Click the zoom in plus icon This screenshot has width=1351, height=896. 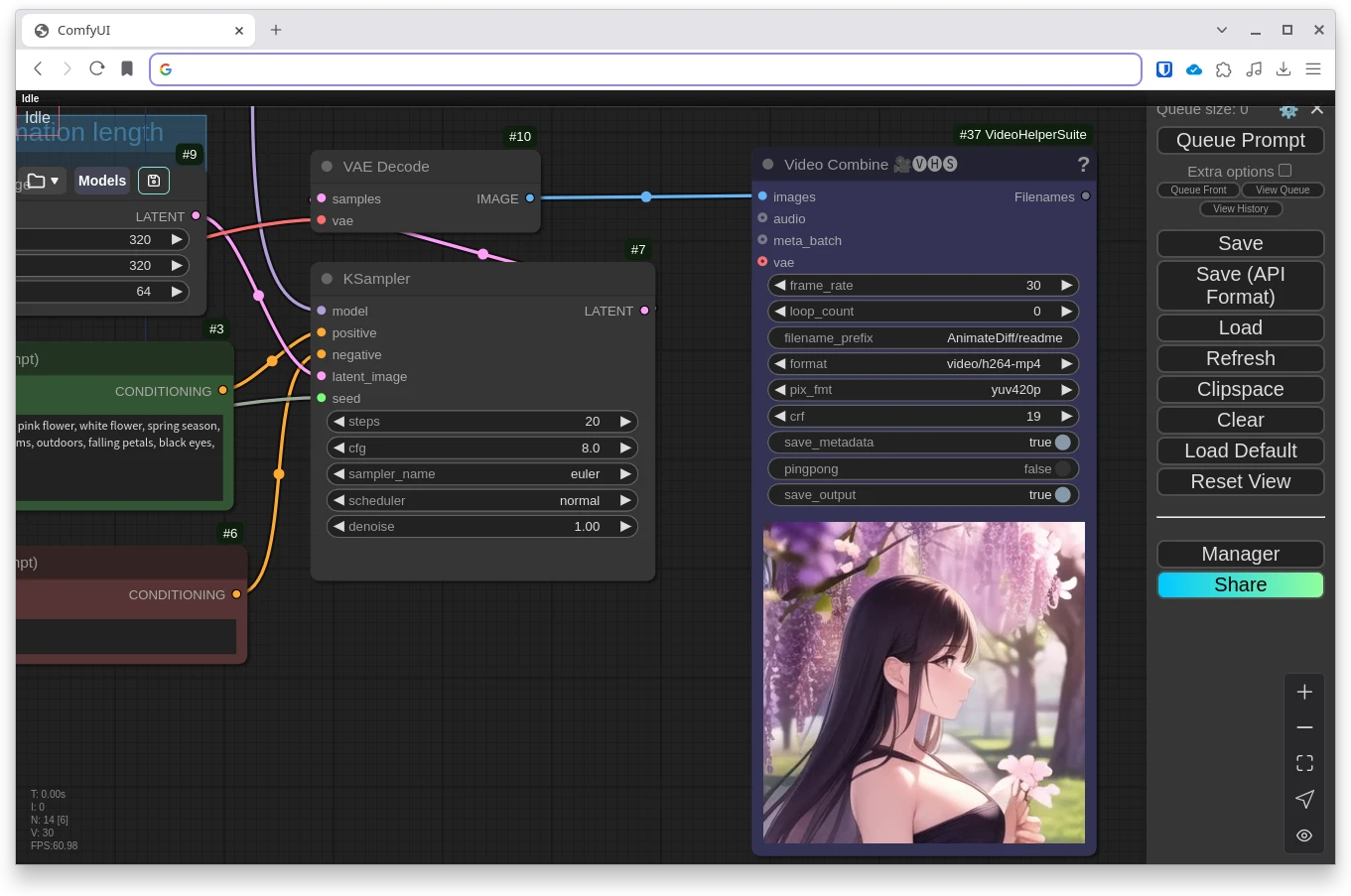[1304, 693]
